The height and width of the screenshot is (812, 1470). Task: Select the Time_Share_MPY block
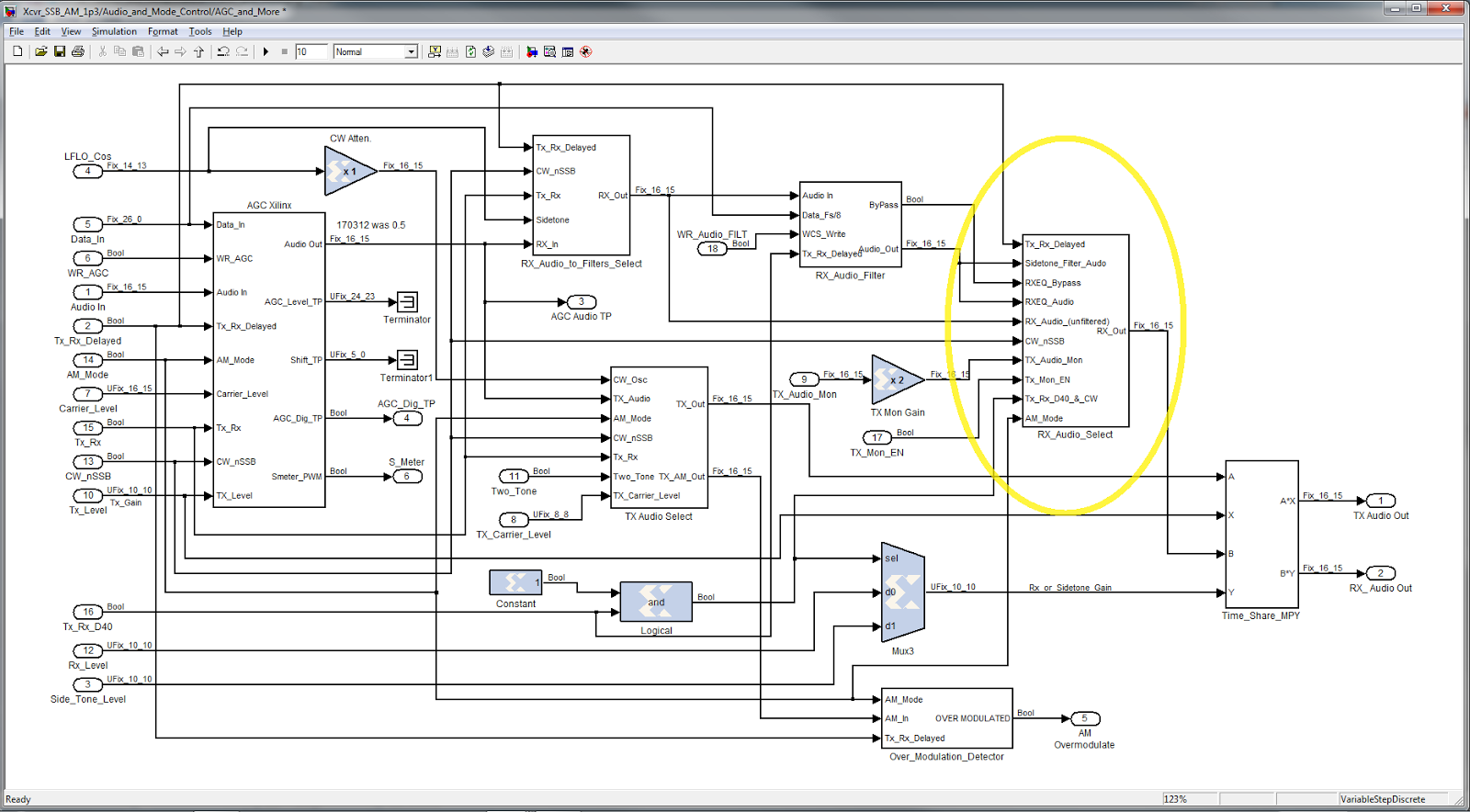(x=1261, y=534)
